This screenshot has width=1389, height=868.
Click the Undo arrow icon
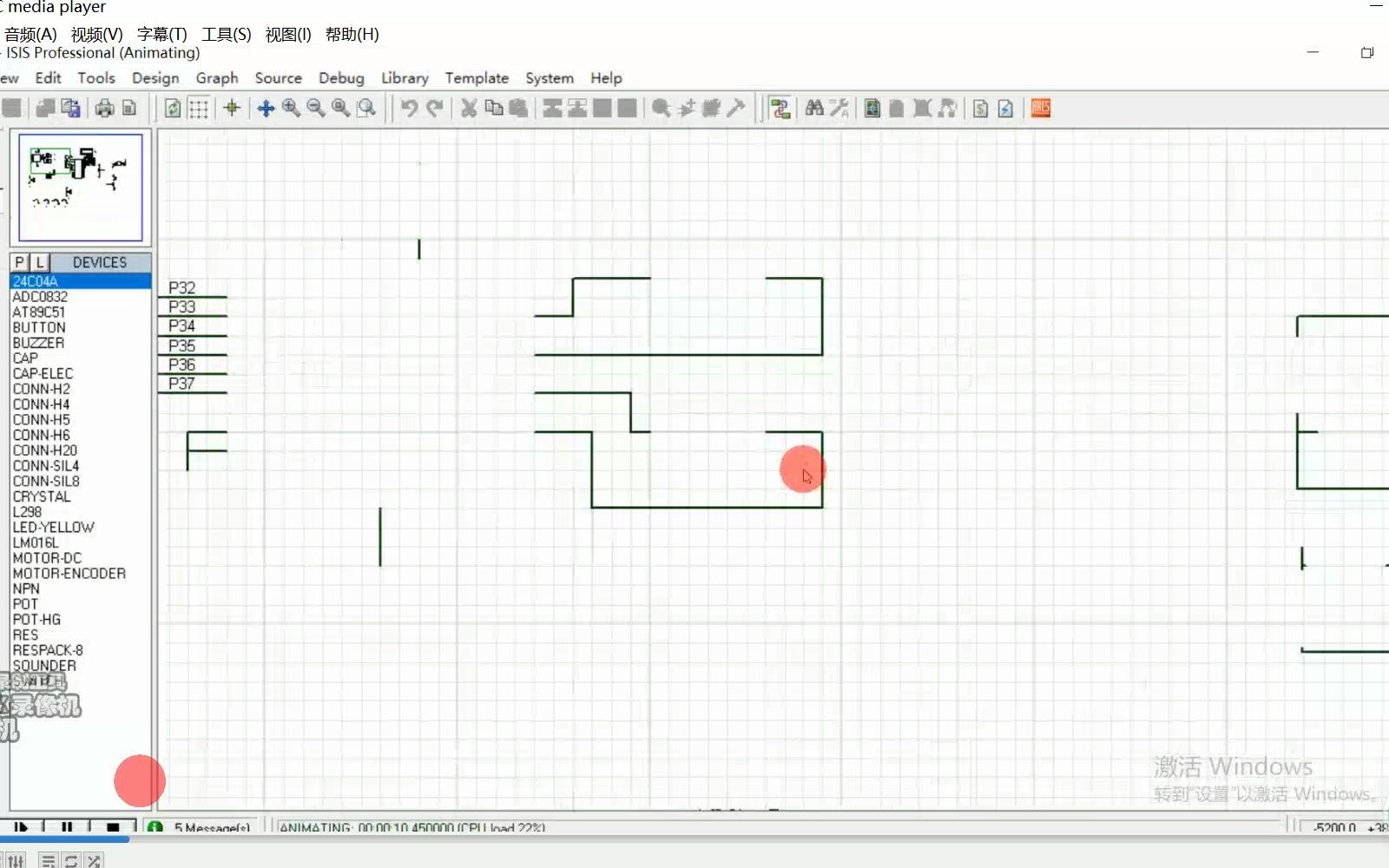tap(409, 108)
